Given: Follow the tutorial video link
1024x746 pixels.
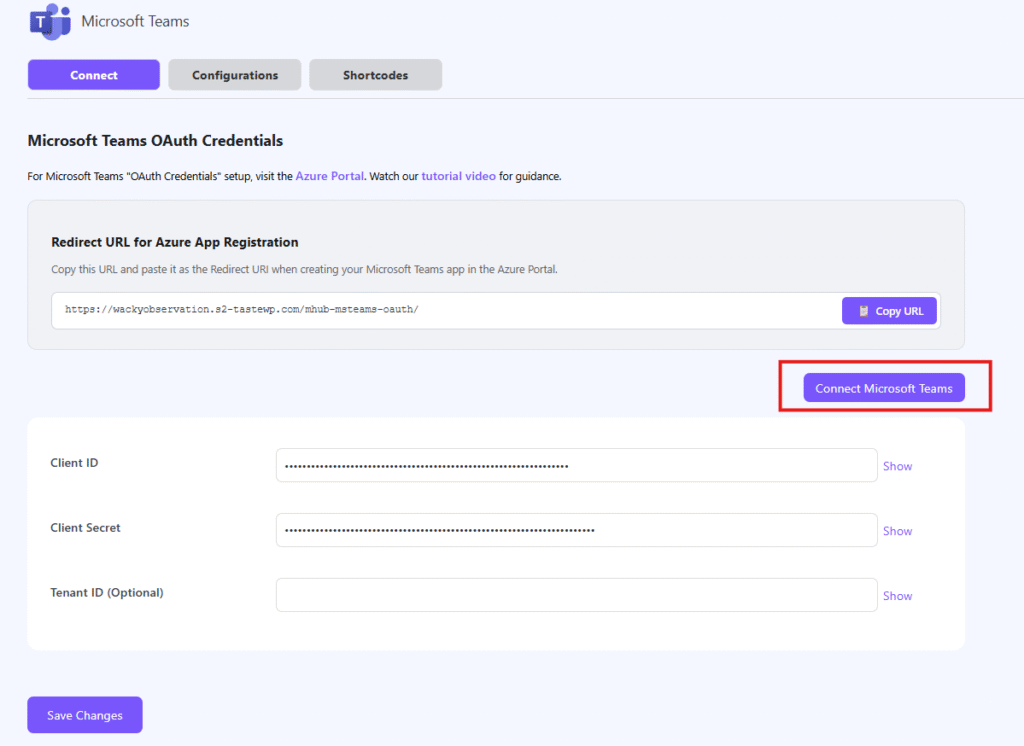Looking at the screenshot, I should pos(458,176).
